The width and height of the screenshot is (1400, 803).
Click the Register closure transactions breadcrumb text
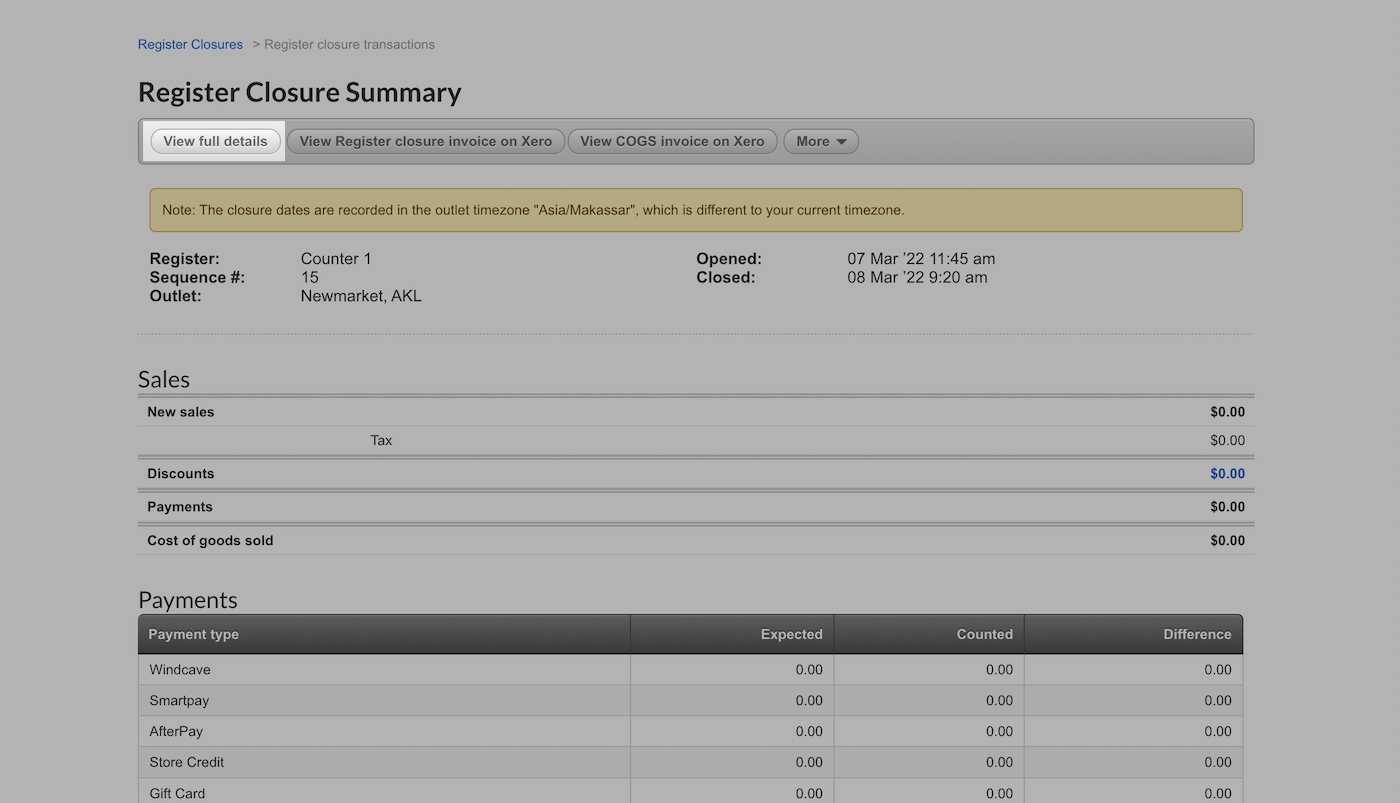349,45
